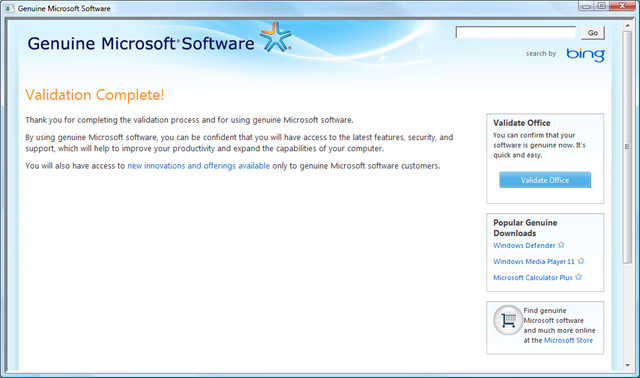Open the Microsoft Calculator Plus link
Image resolution: width=640 pixels, height=378 pixels.
[533, 278]
